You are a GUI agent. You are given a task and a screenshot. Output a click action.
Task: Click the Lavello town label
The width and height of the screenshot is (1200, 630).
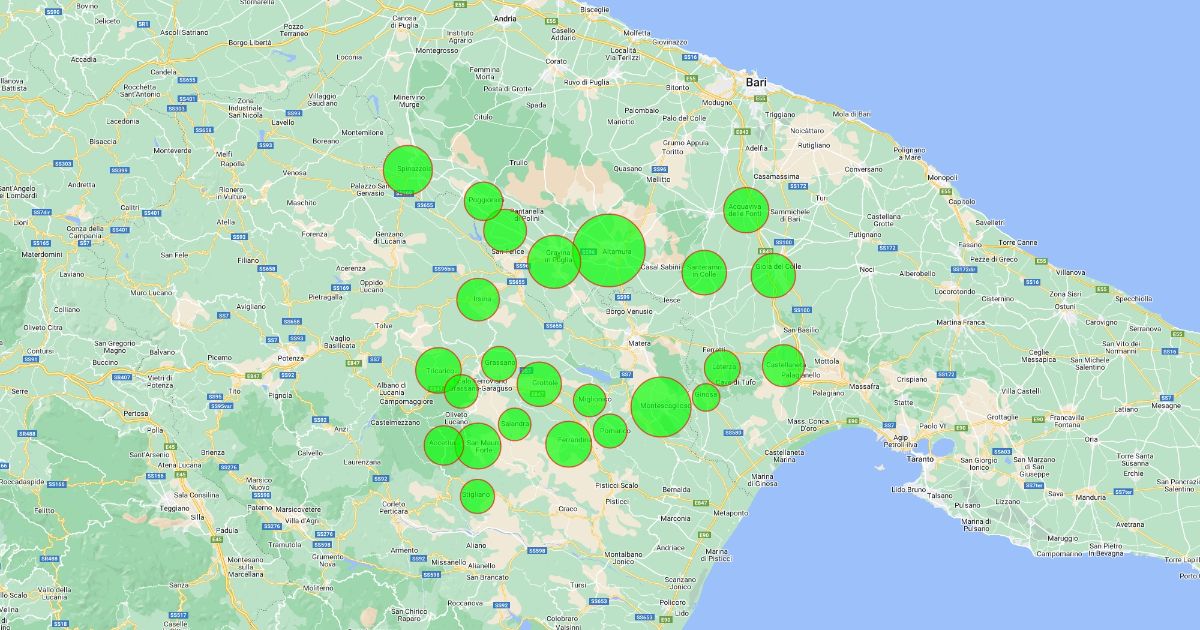point(283,122)
